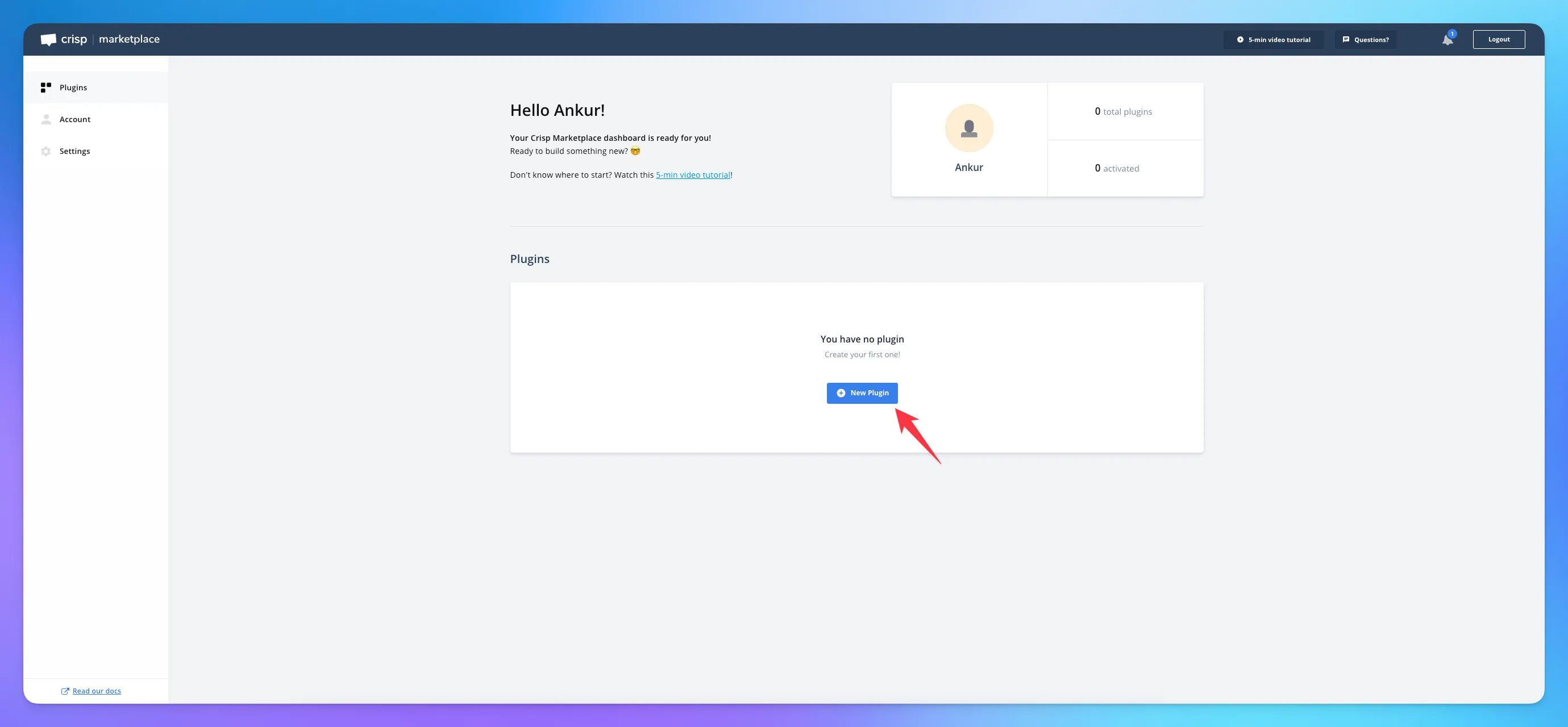The image size is (1568, 727).
Task: Click the marketplace header text
Action: pos(129,40)
